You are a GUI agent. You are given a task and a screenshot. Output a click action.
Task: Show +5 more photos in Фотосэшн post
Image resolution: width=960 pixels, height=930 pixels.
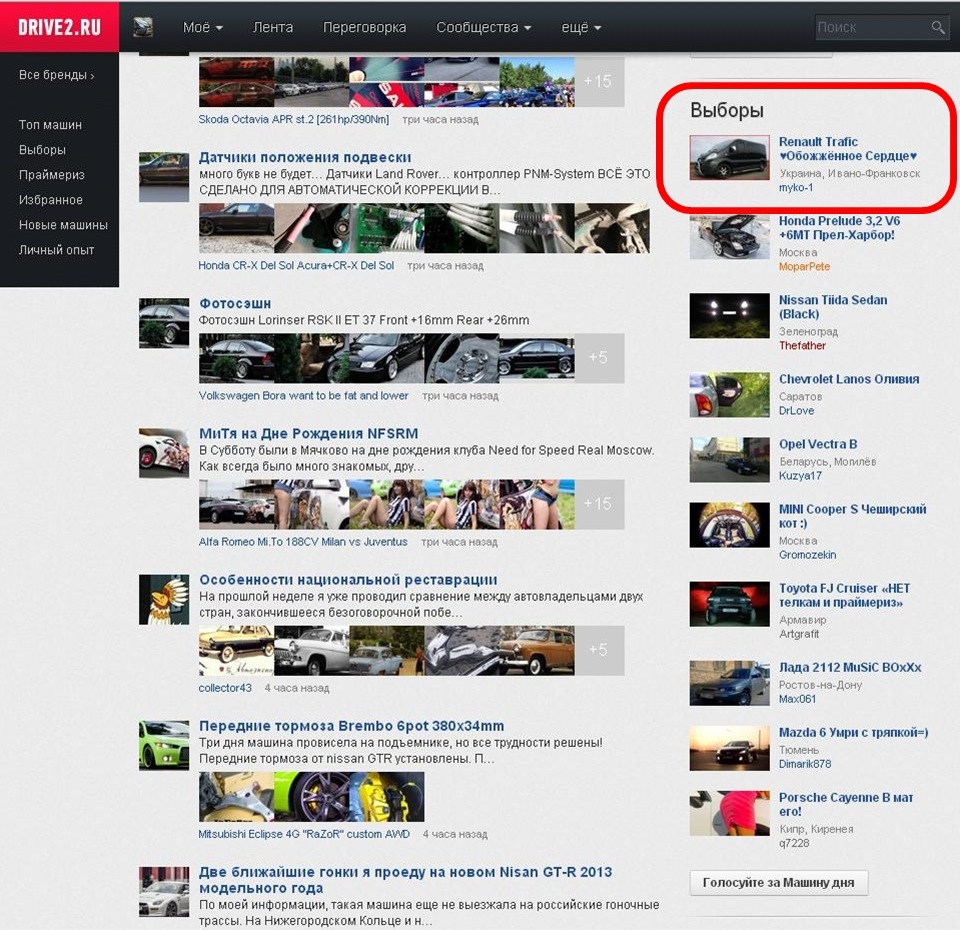599,358
